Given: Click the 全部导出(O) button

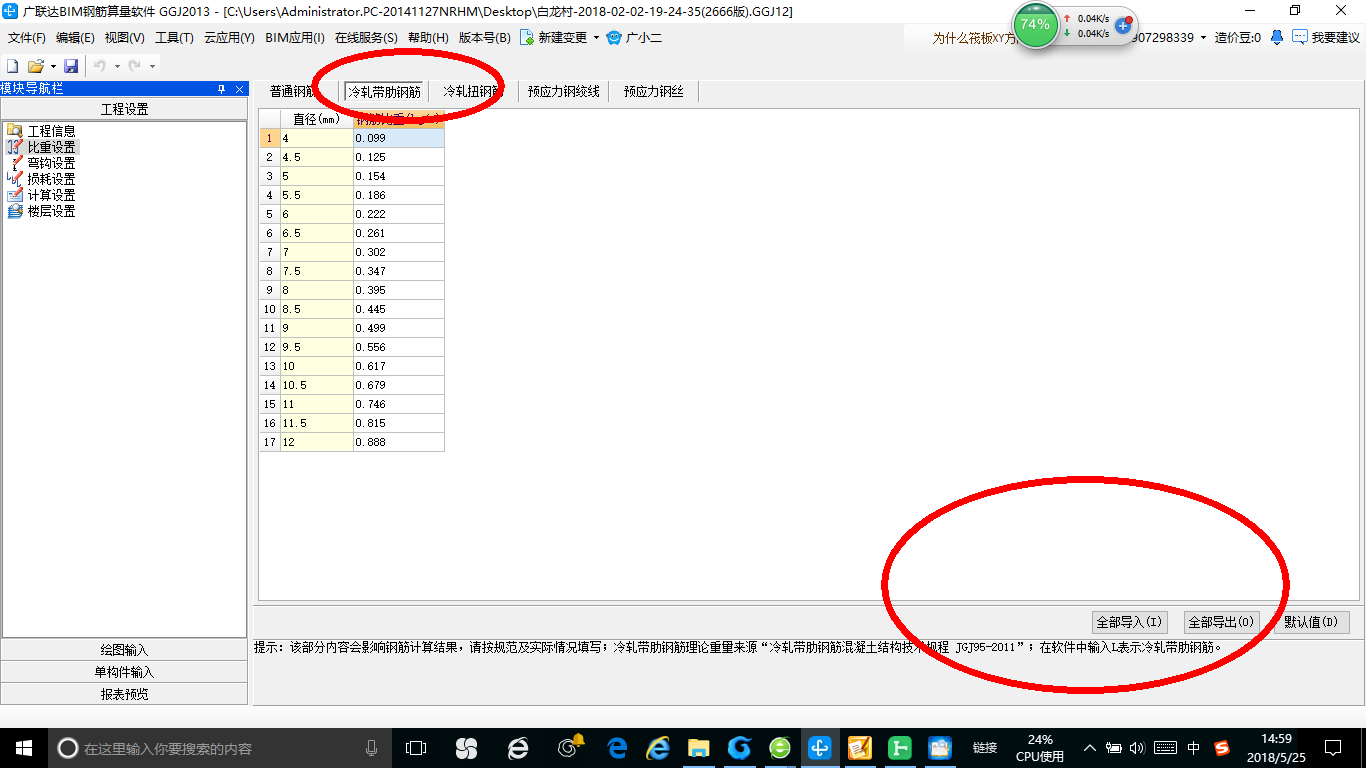Looking at the screenshot, I should click(x=1221, y=622).
